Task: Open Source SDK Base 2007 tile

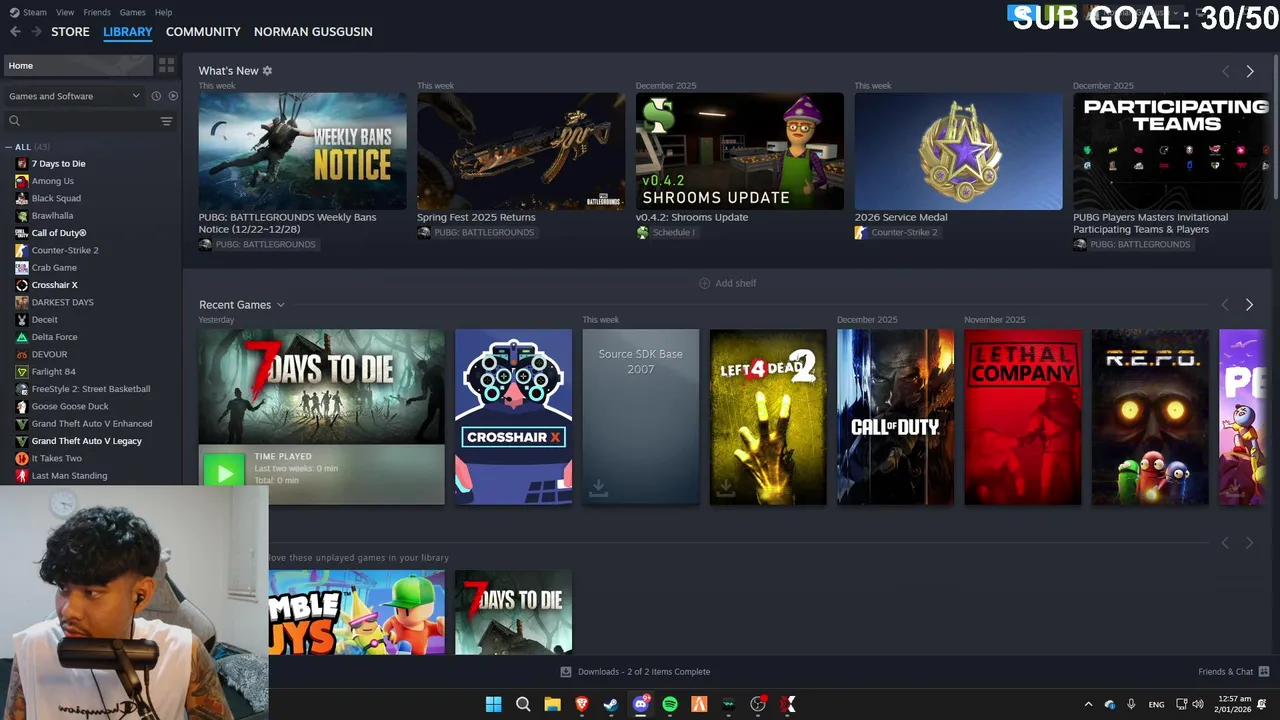Action: coord(641,417)
